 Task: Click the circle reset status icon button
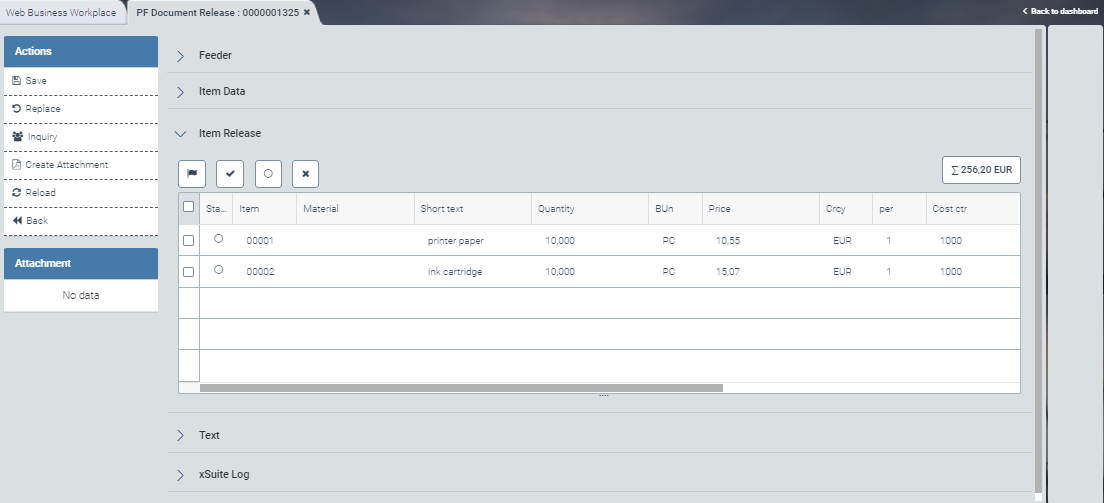tap(268, 173)
